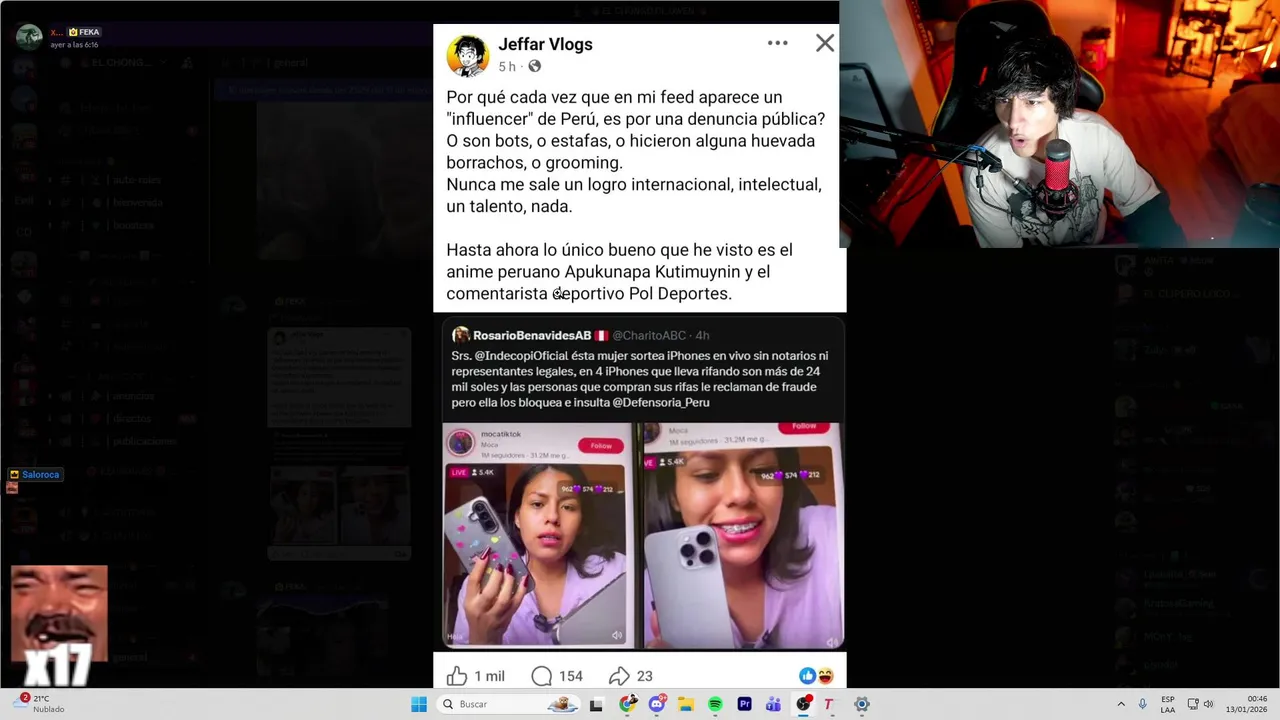
Task: Click the thumbs-up like icon
Action: click(457, 676)
